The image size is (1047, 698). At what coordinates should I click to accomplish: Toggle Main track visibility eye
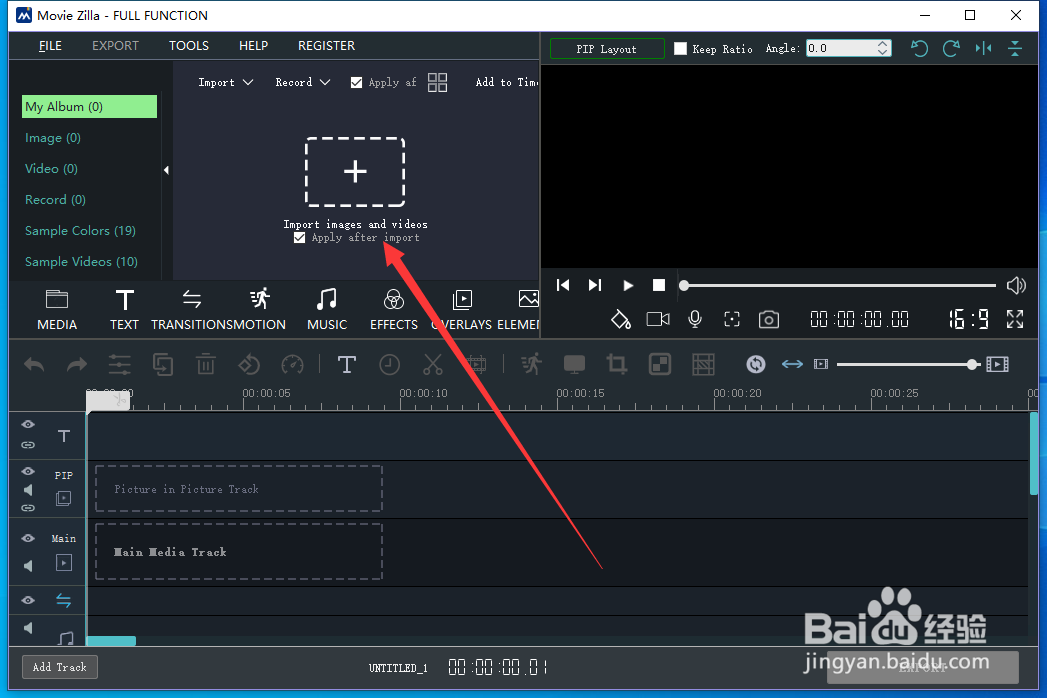pyautogui.click(x=28, y=538)
